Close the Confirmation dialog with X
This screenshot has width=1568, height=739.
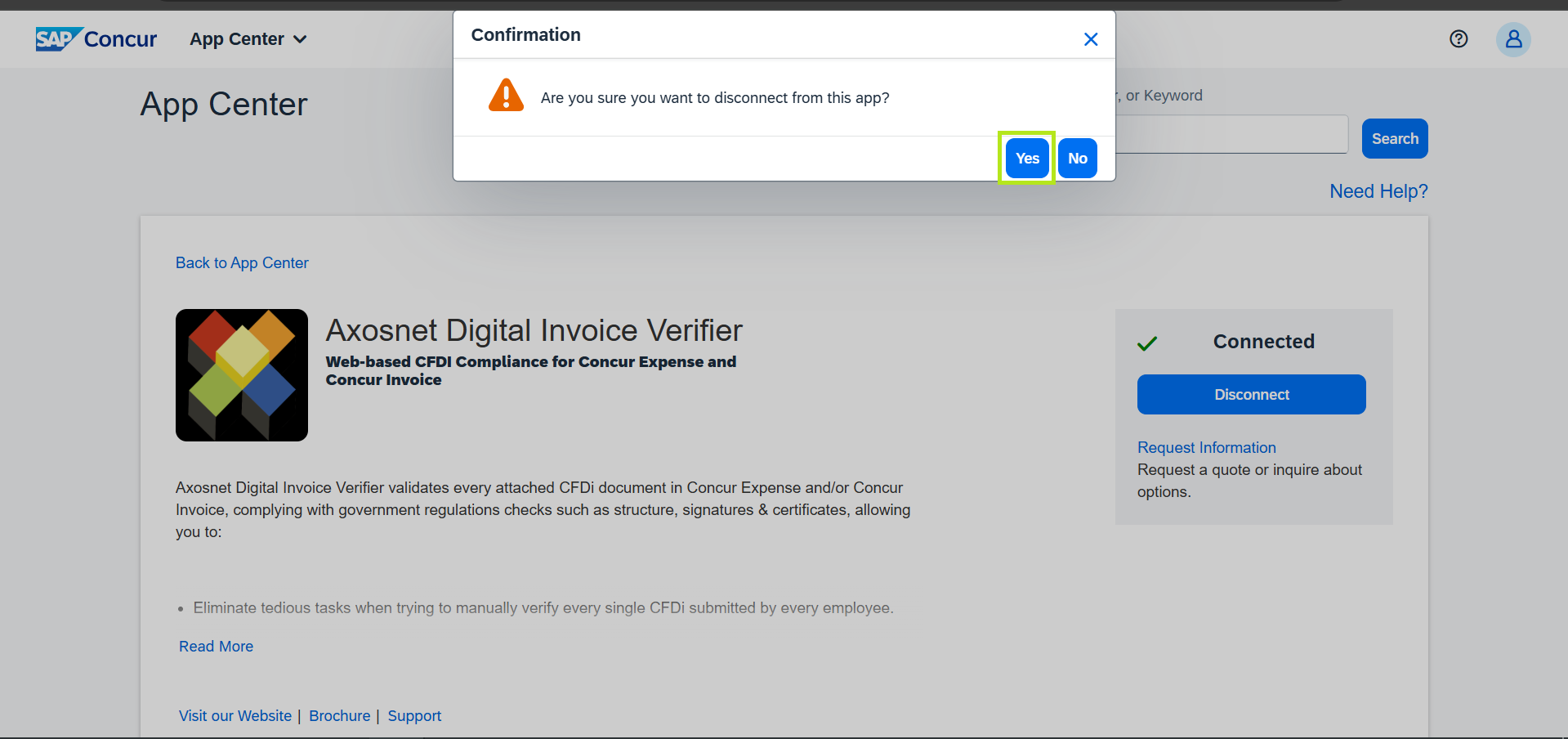coord(1090,39)
